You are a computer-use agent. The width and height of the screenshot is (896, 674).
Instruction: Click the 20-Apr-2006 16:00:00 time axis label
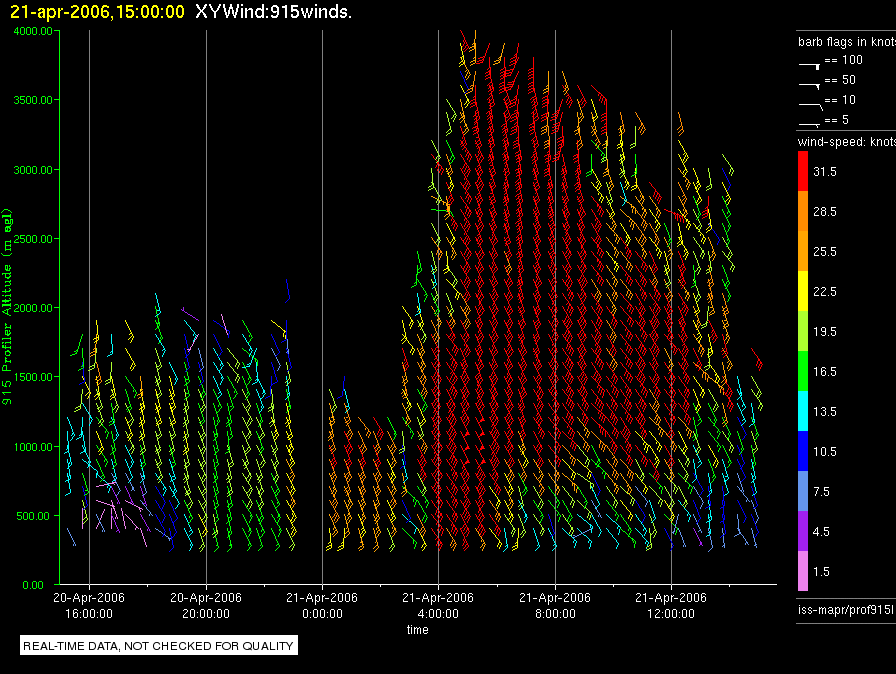[90, 605]
